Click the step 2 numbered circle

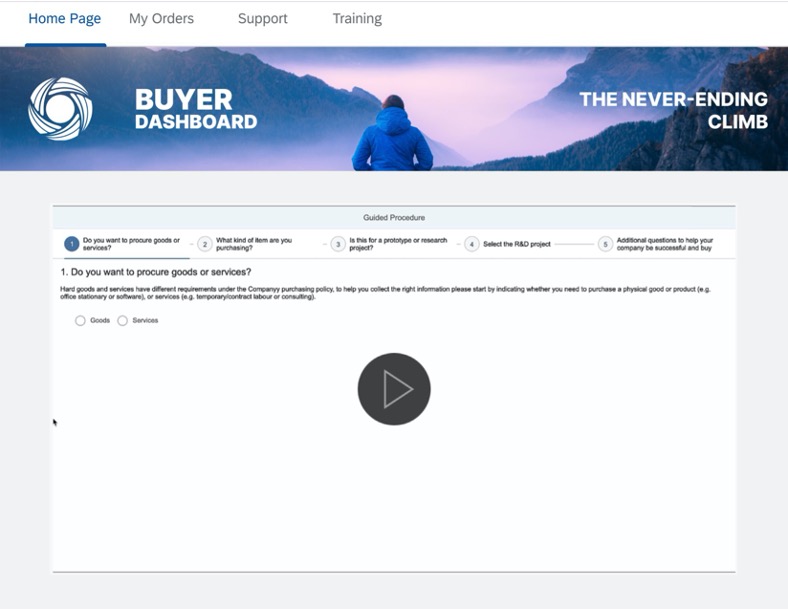[204, 244]
